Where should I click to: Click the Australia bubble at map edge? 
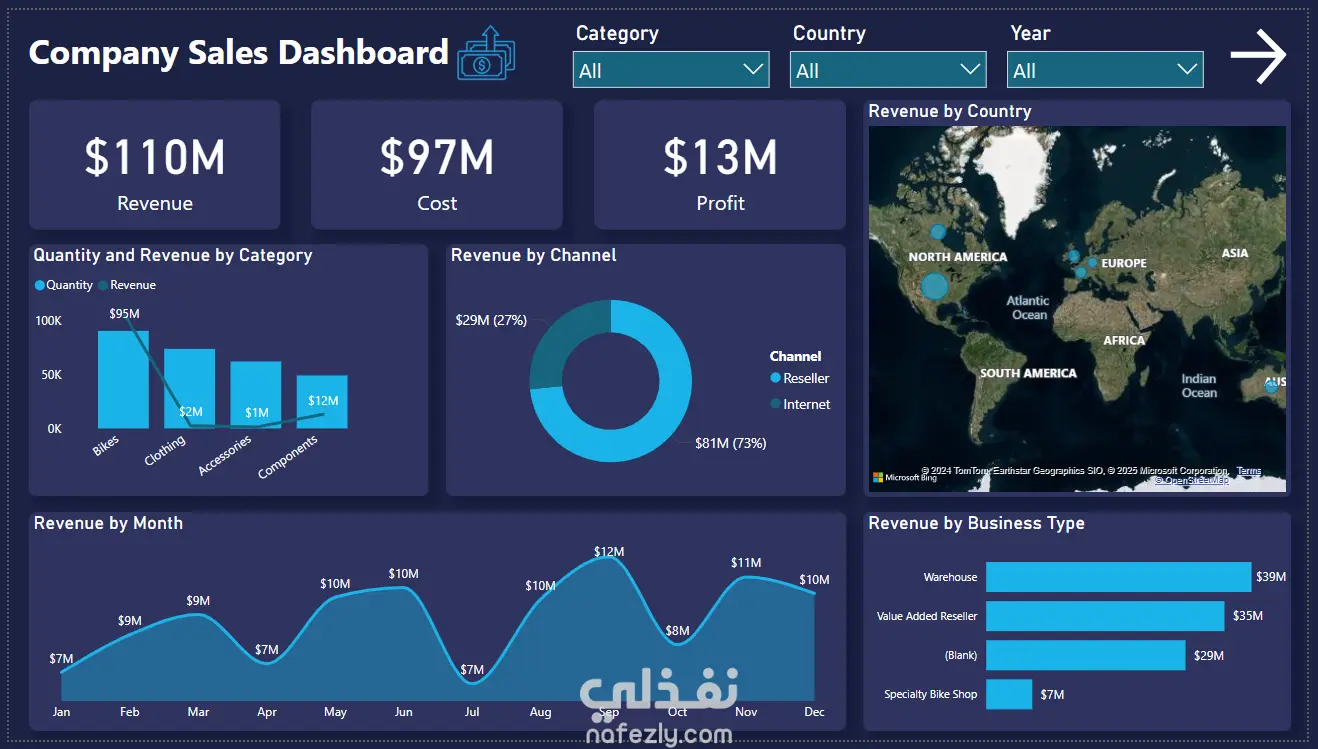[1272, 387]
